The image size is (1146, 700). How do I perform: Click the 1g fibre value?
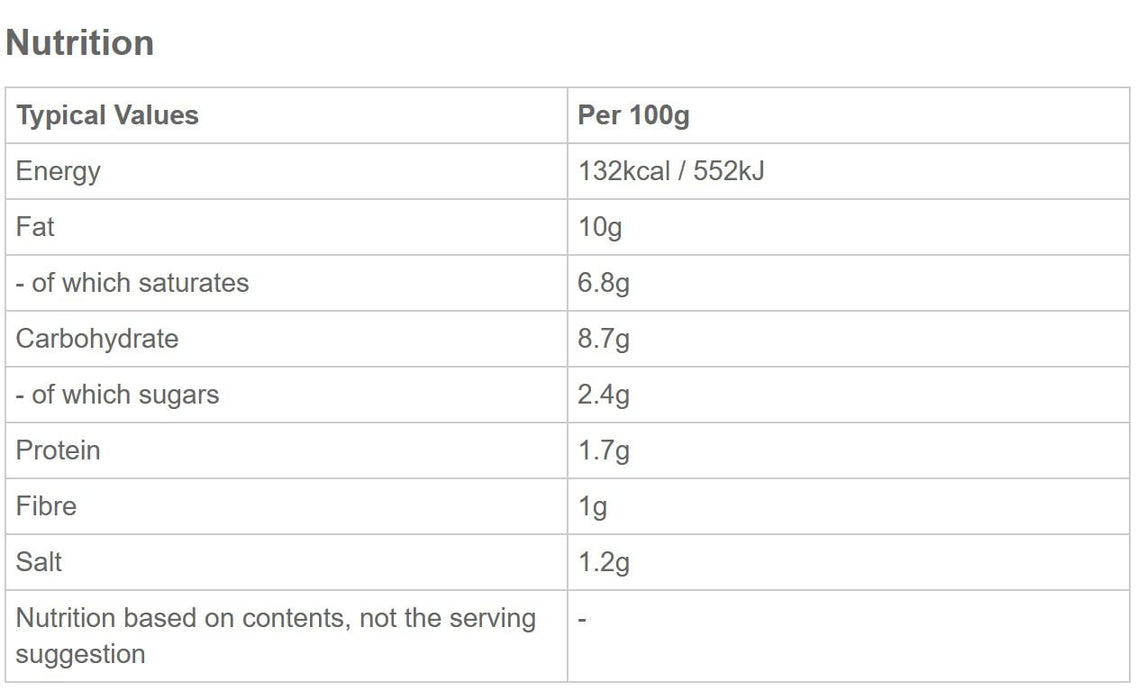pyautogui.click(x=593, y=507)
